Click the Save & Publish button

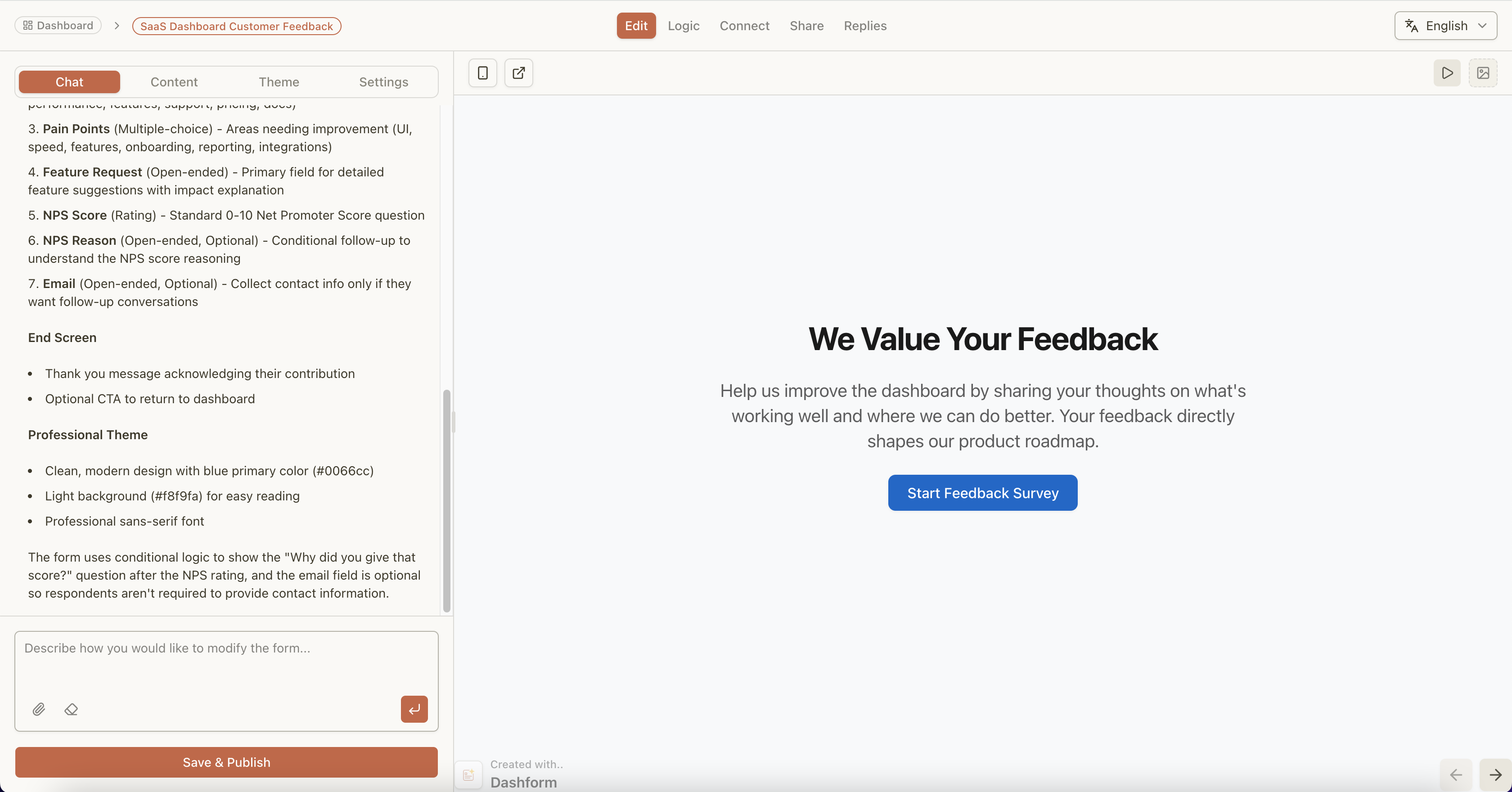[226, 762]
